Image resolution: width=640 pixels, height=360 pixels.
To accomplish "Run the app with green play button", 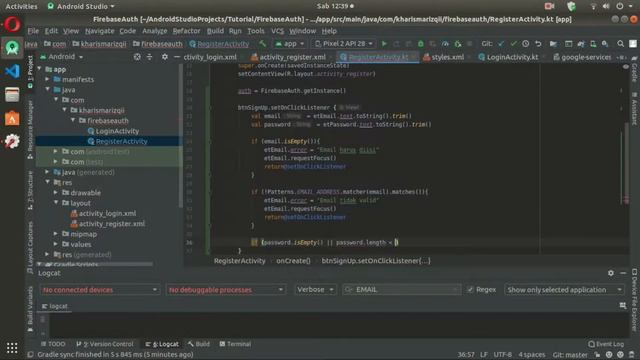I will 384,44.
